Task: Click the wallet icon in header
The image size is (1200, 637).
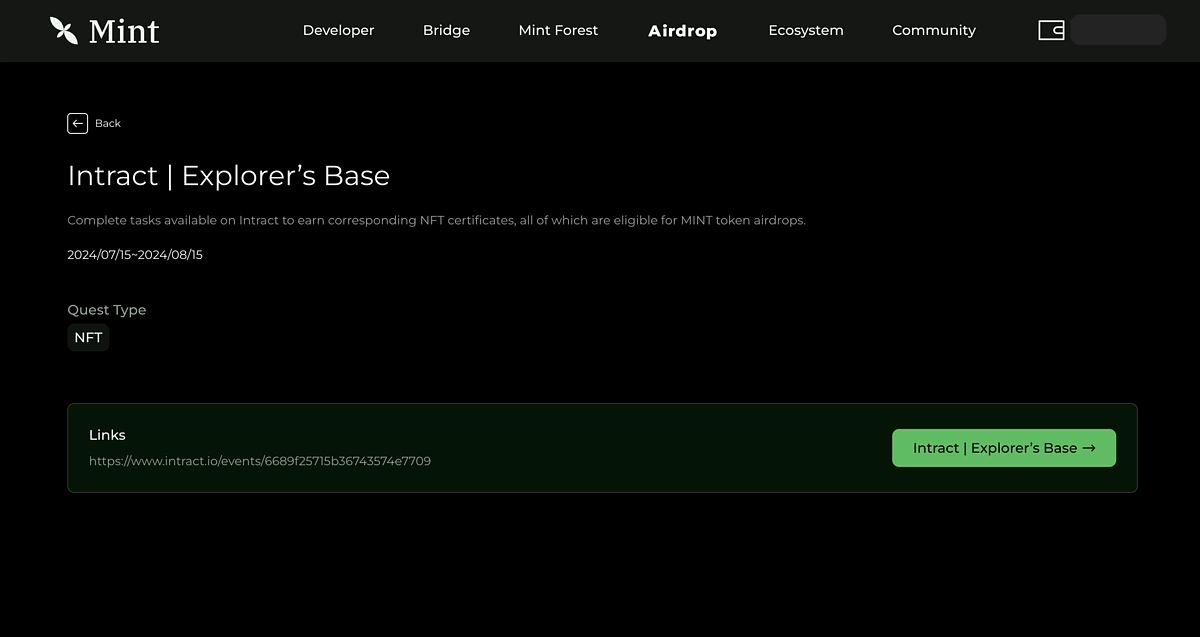Action: 1051,30
